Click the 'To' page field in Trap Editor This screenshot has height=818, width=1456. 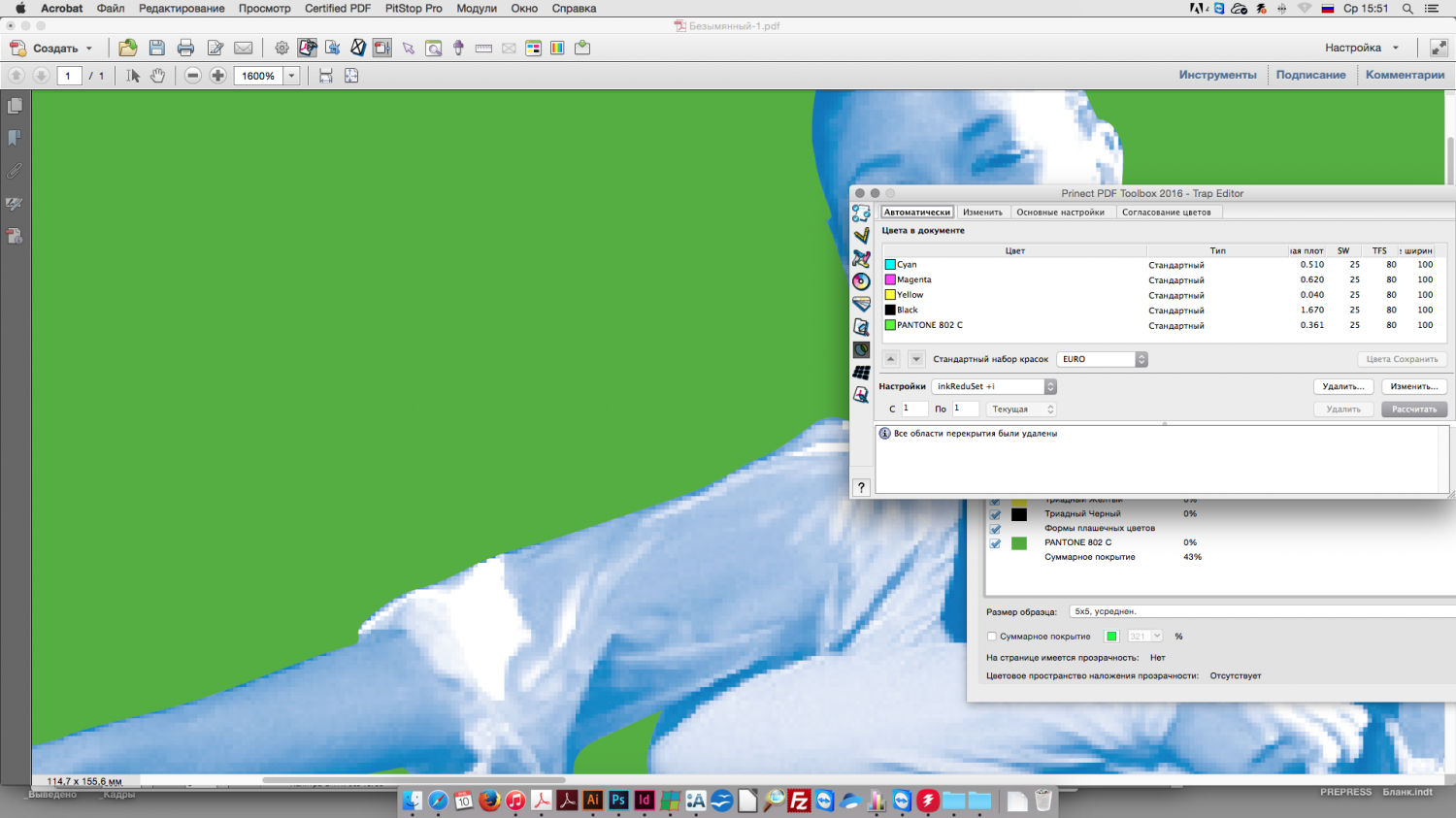coord(965,409)
